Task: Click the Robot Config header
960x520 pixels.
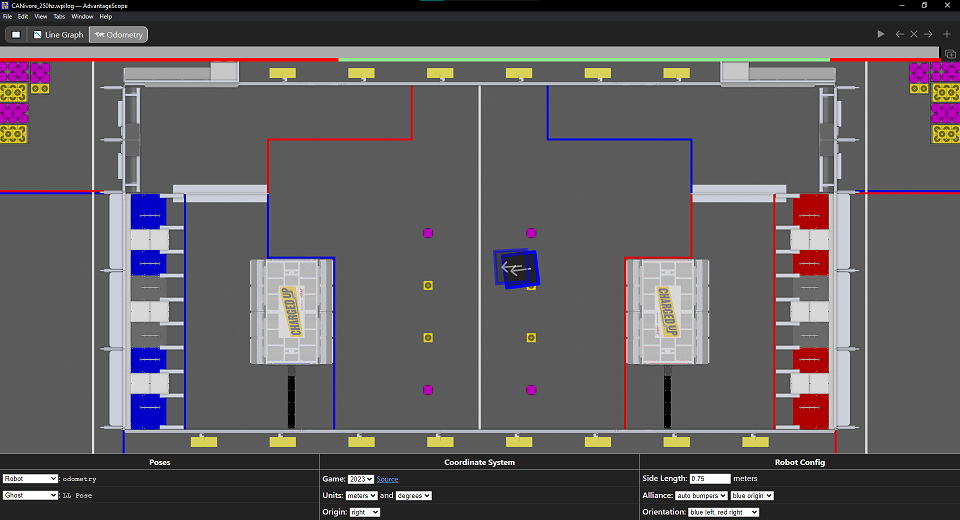Action: tap(800, 462)
